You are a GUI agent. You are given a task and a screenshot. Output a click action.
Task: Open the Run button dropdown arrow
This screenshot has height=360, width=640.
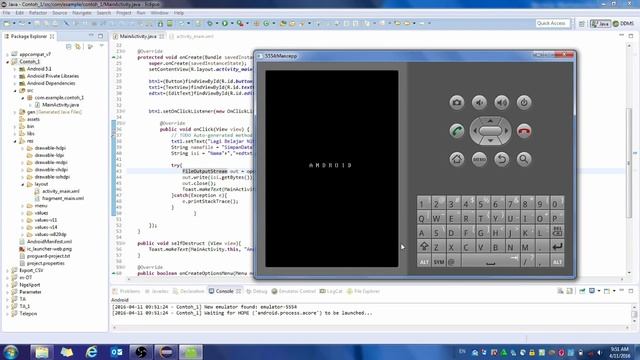[x=231, y=24]
